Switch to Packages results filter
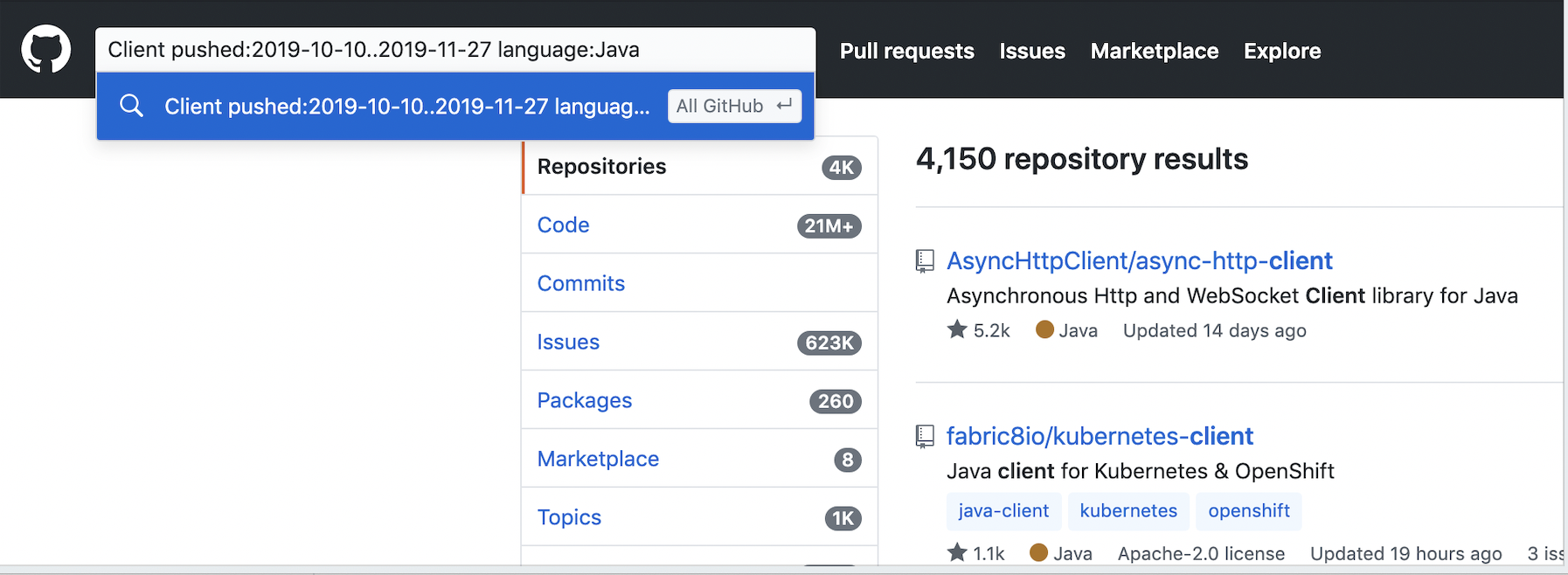The width and height of the screenshot is (1568, 575). coord(699,400)
